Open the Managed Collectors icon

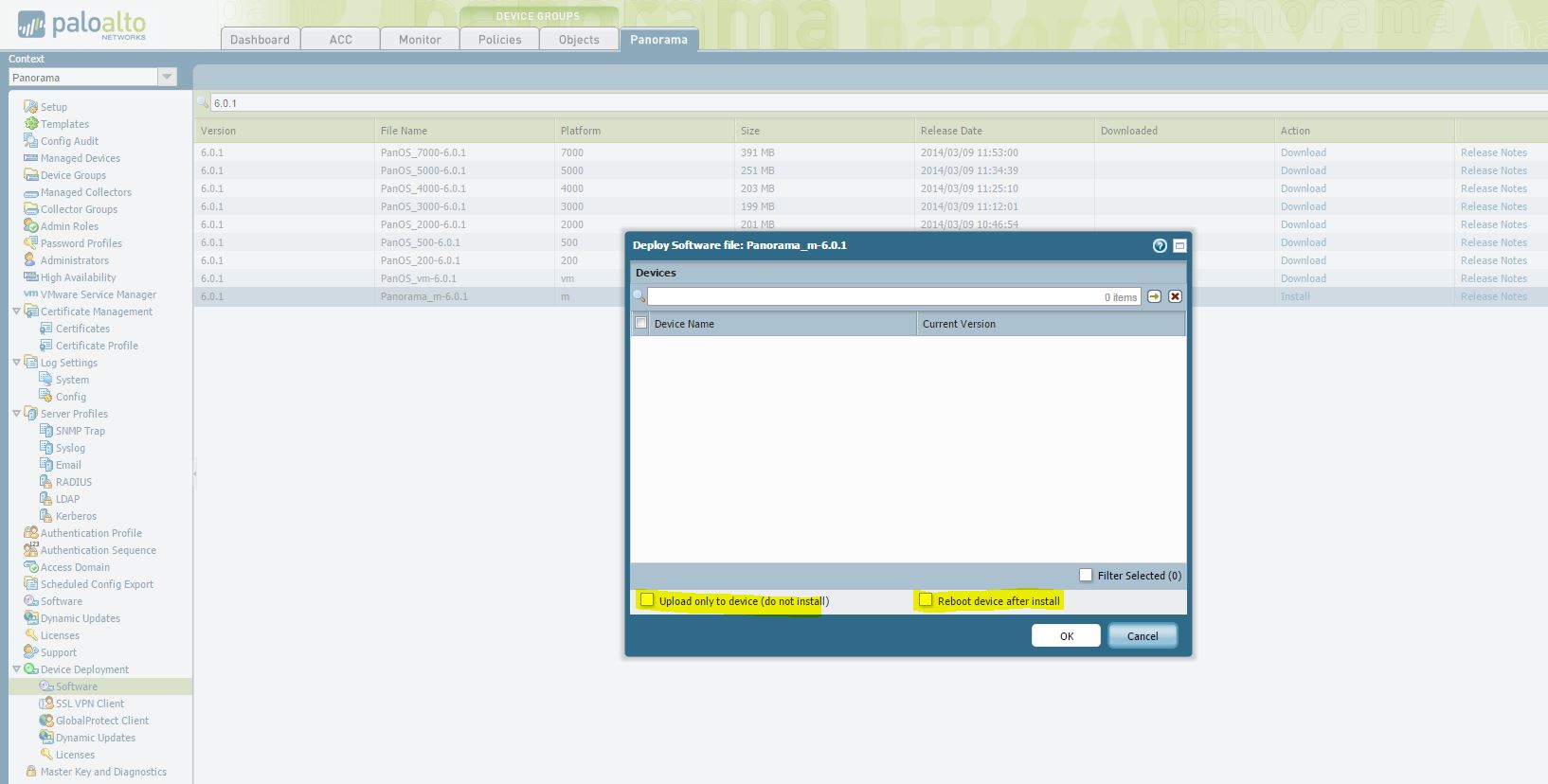pos(30,192)
